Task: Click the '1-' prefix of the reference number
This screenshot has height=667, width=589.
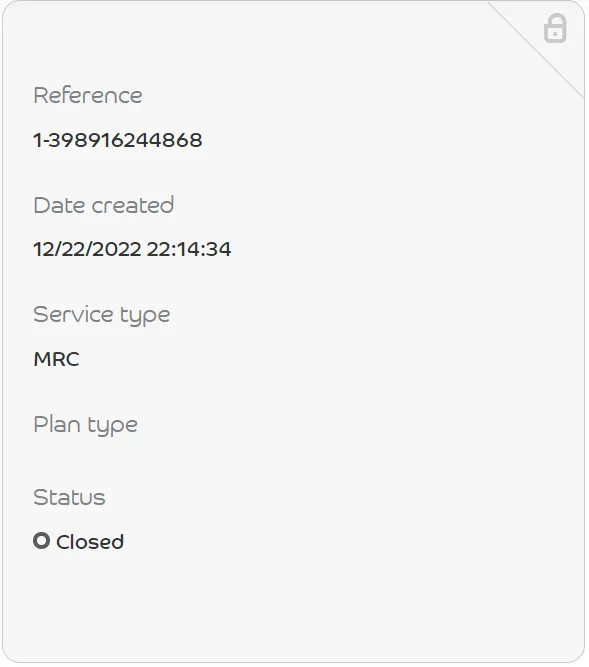Action: point(40,140)
